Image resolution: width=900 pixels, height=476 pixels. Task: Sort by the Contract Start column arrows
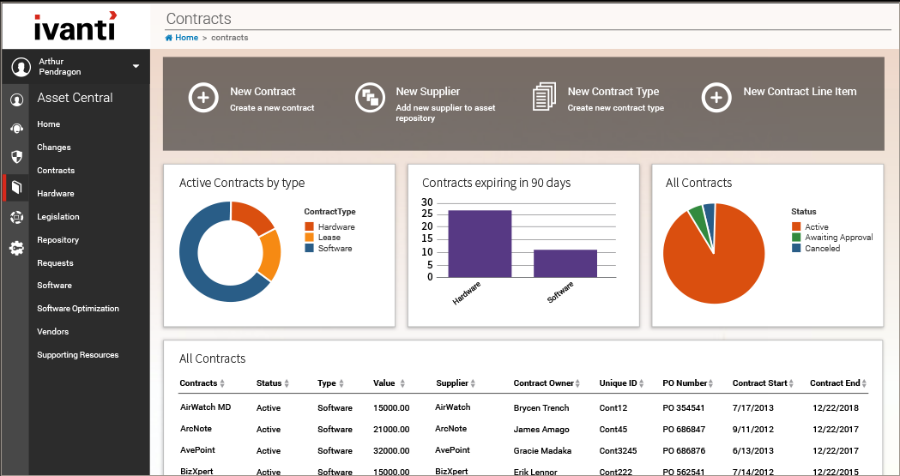(792, 384)
